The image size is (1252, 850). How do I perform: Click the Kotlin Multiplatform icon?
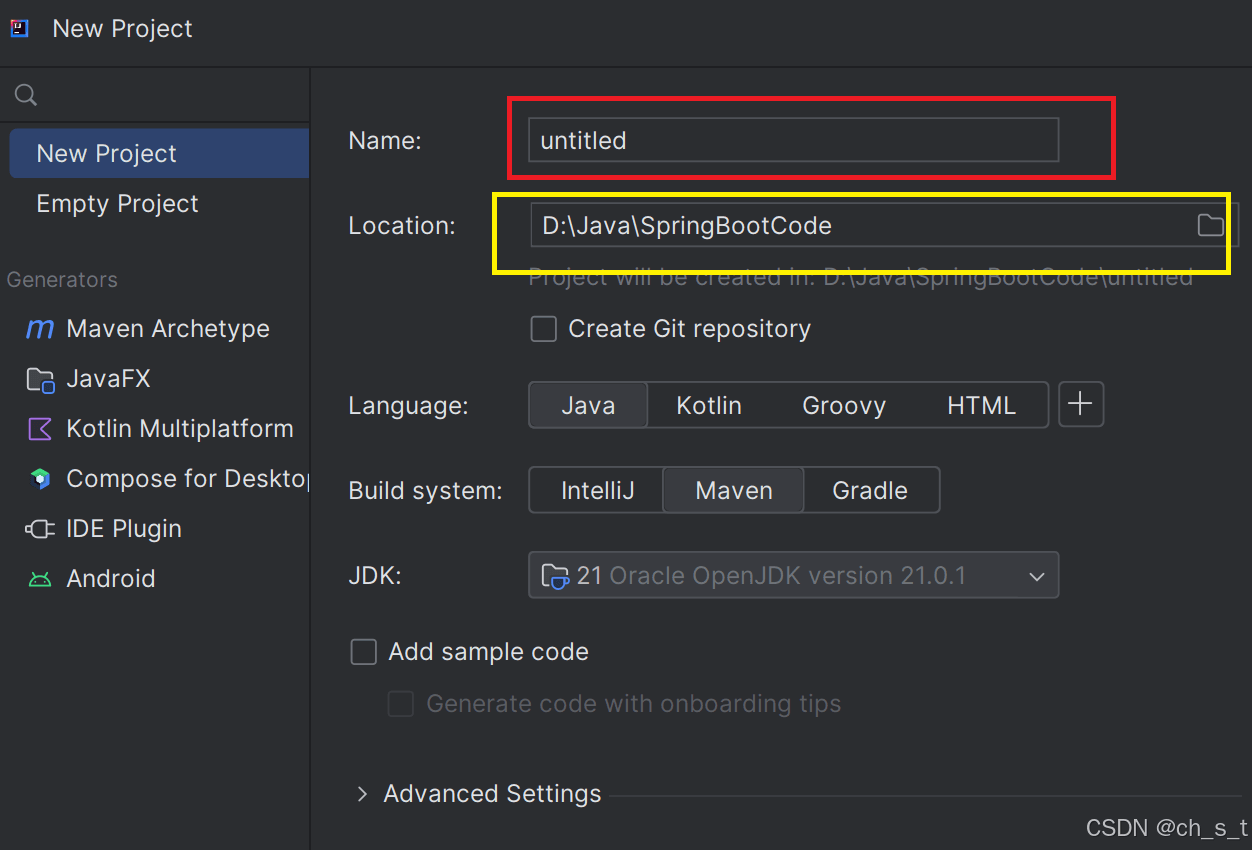[40, 429]
